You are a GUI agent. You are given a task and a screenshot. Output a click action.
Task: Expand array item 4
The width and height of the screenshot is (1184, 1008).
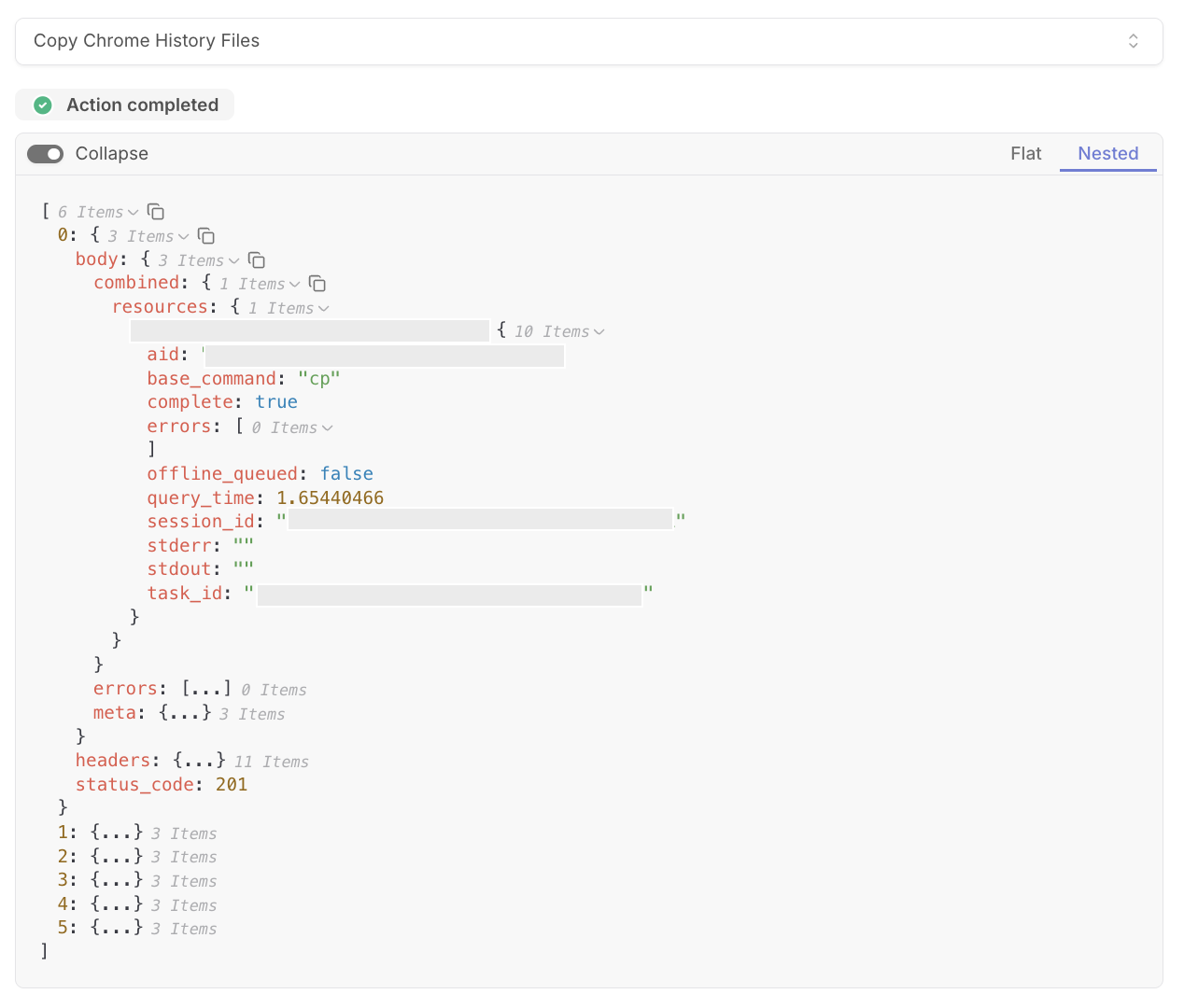117,904
